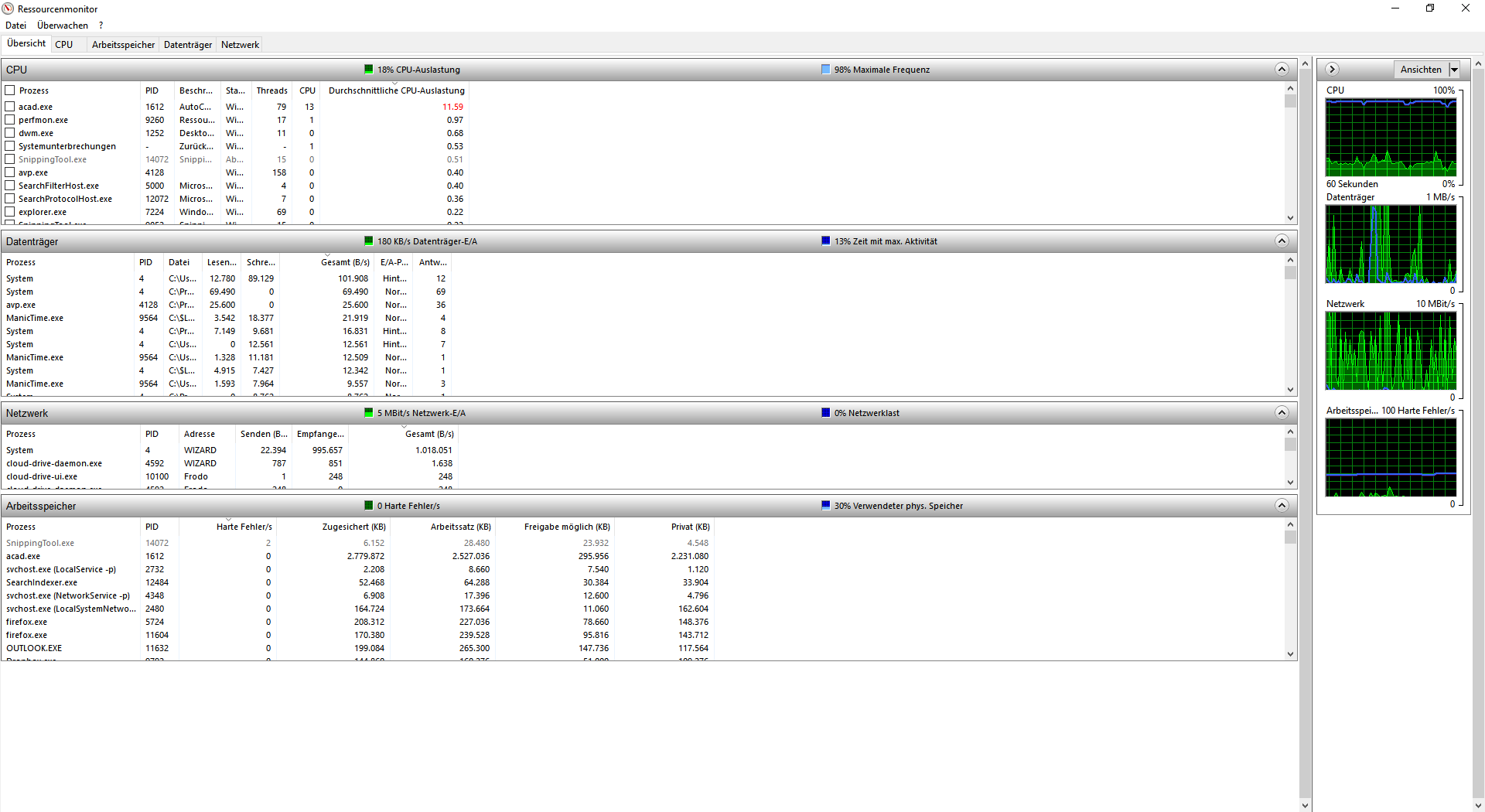The width and height of the screenshot is (1485, 812).
Task: Tick the checkbox for SnippingTool.exe
Action: point(10,159)
